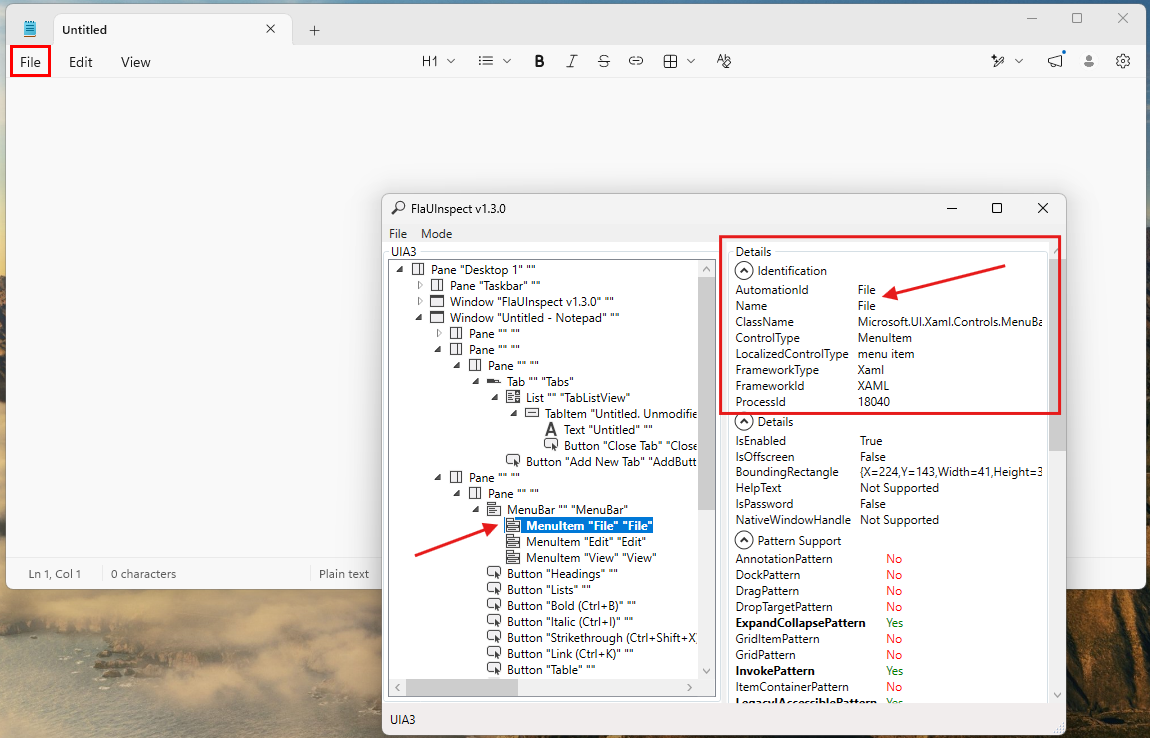Open Notepad settings gear icon
Screen dimensions: 1150x738
tap(1123, 61)
